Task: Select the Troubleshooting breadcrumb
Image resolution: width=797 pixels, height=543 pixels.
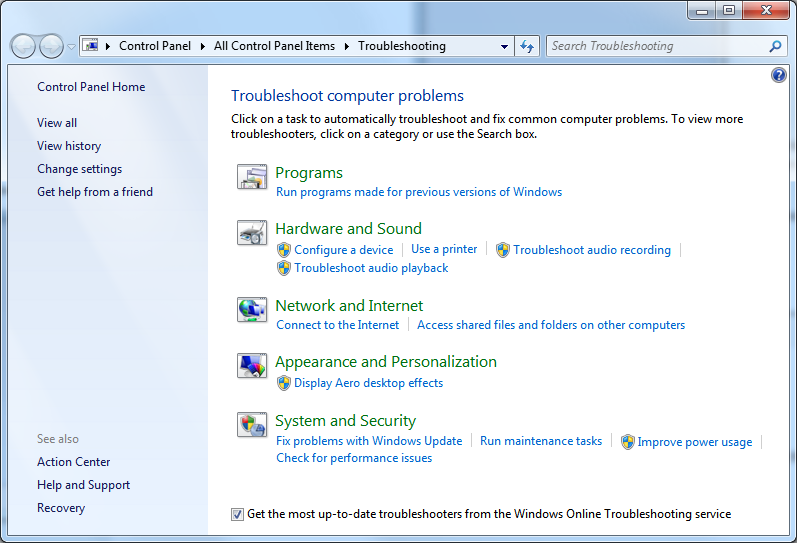Action: (402, 46)
